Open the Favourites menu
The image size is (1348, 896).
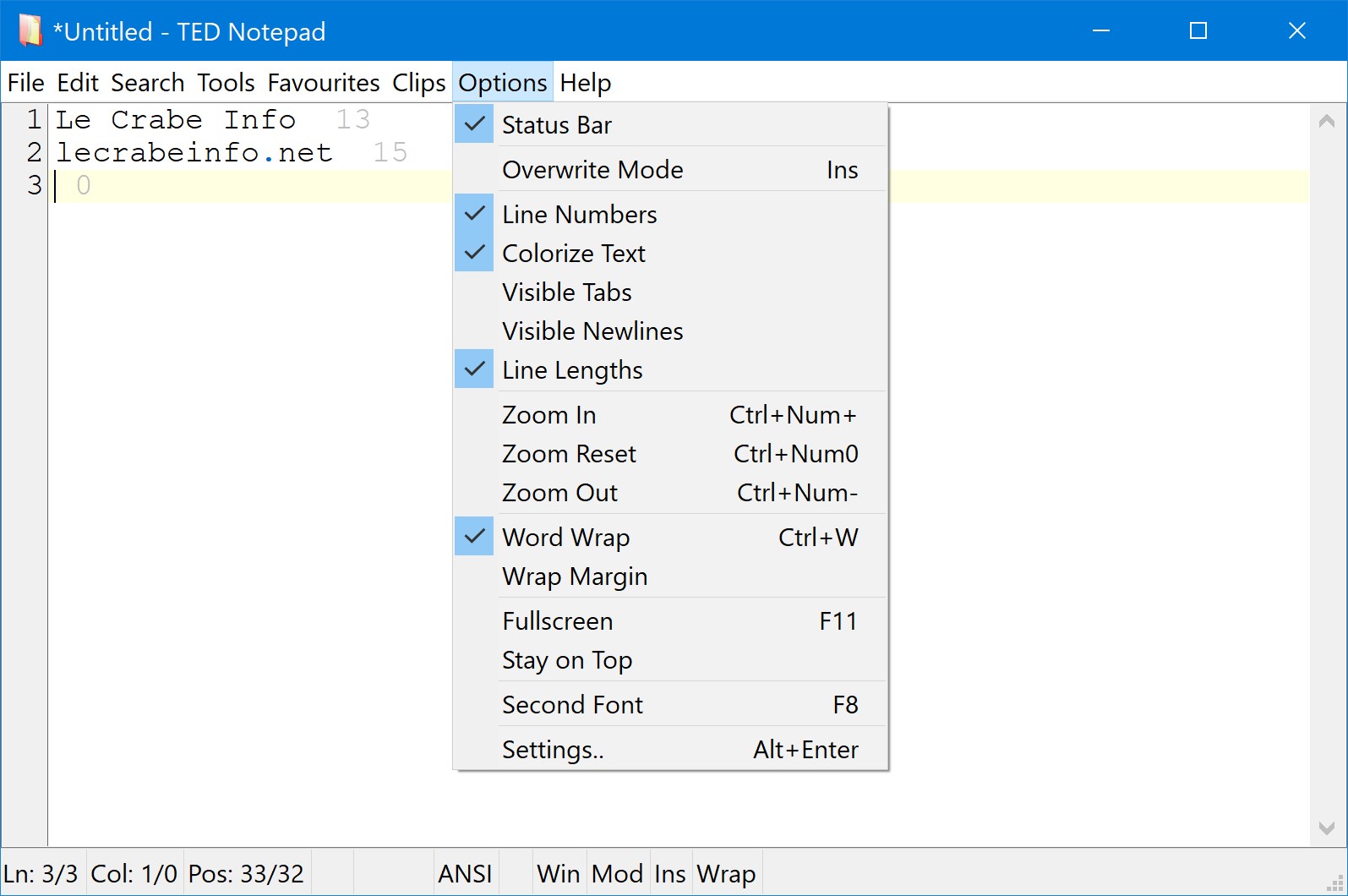[x=324, y=83]
